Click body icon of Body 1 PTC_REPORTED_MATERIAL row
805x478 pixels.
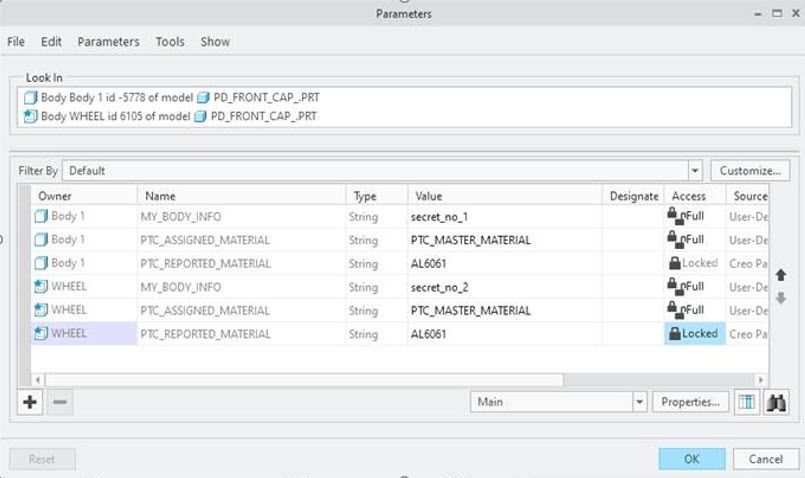(41, 263)
